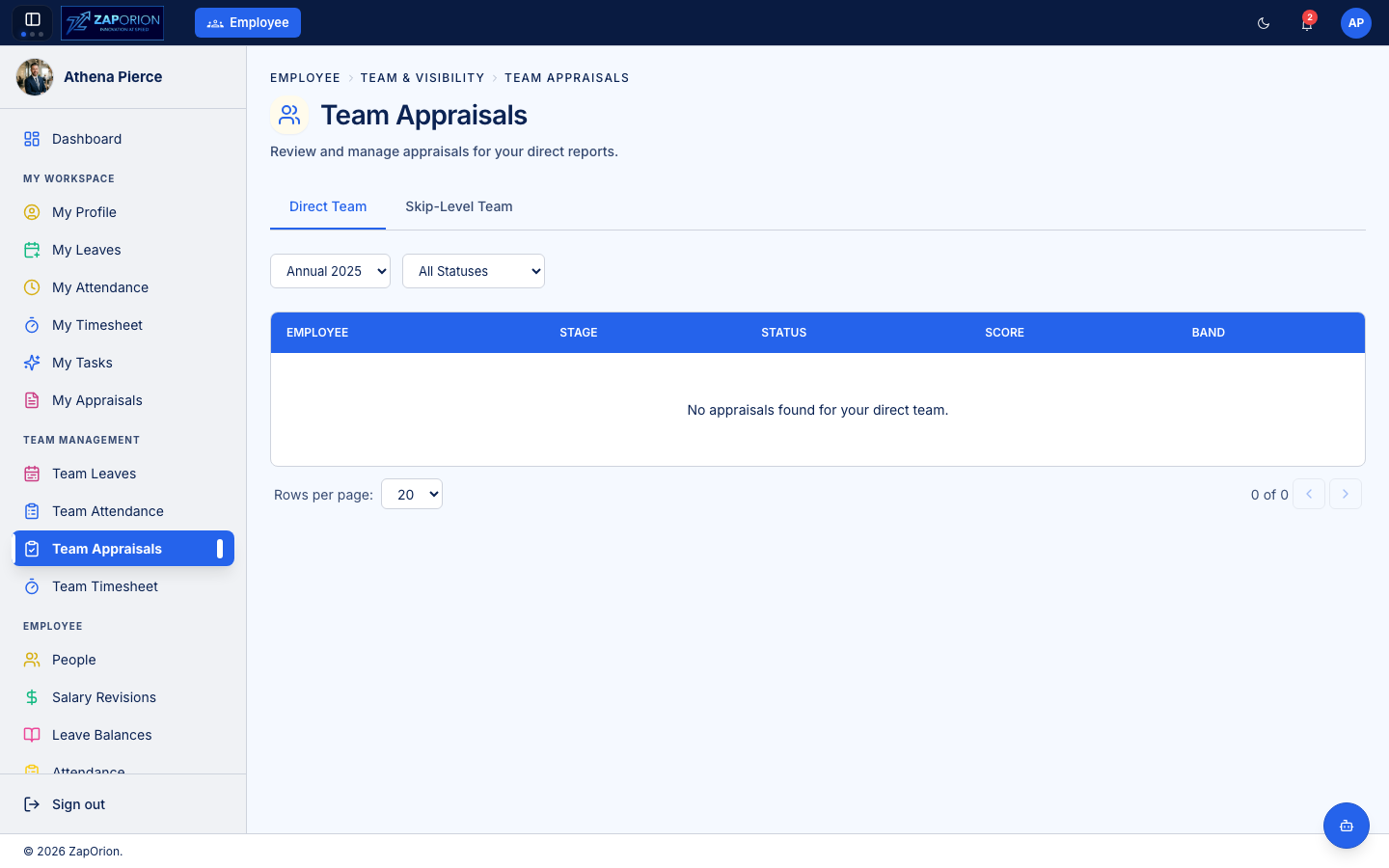The image size is (1389, 868).
Task: Toggle the sidebar collapse icon
Action: coord(32,19)
